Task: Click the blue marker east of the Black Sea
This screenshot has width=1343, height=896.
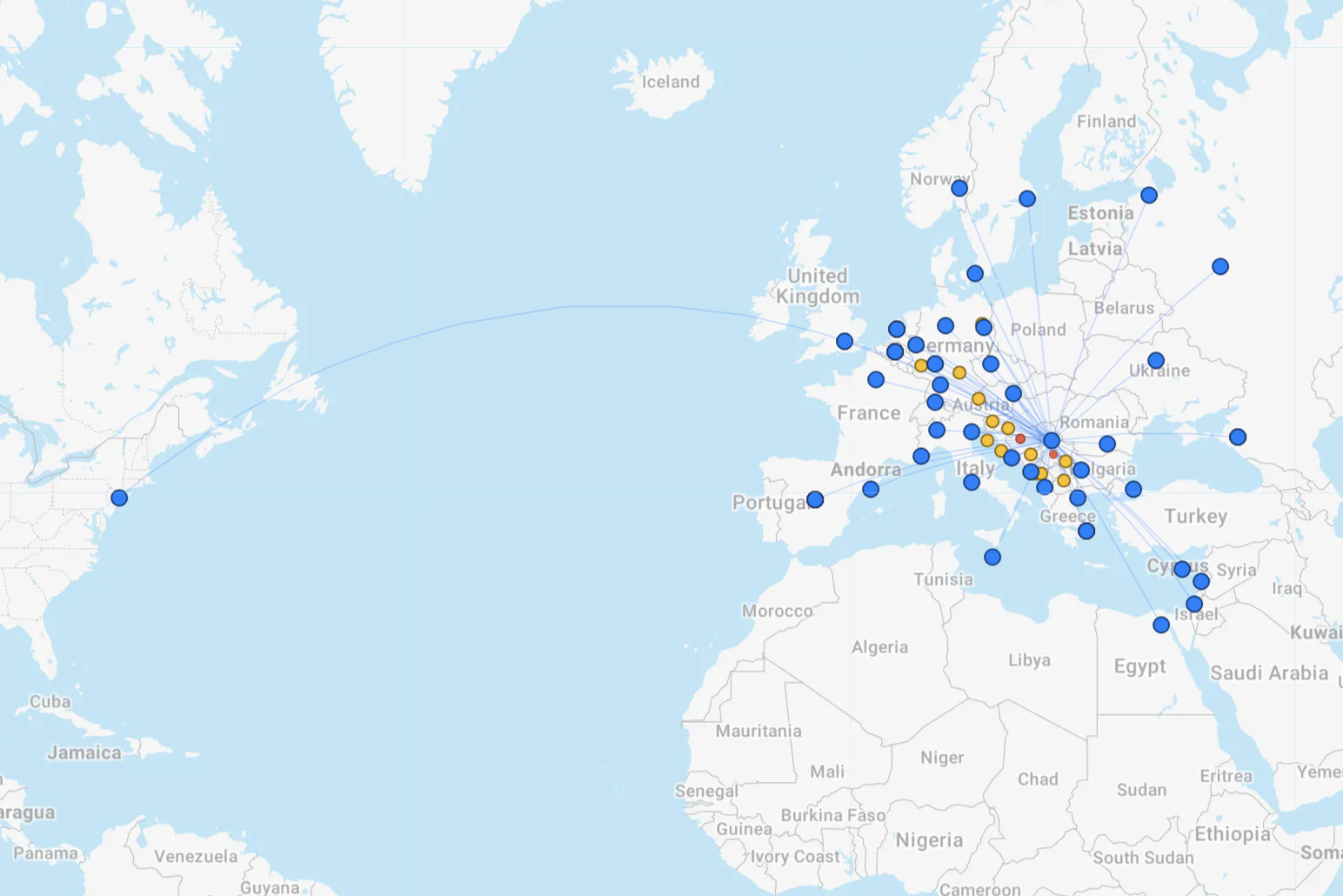Action: [x=1238, y=437]
